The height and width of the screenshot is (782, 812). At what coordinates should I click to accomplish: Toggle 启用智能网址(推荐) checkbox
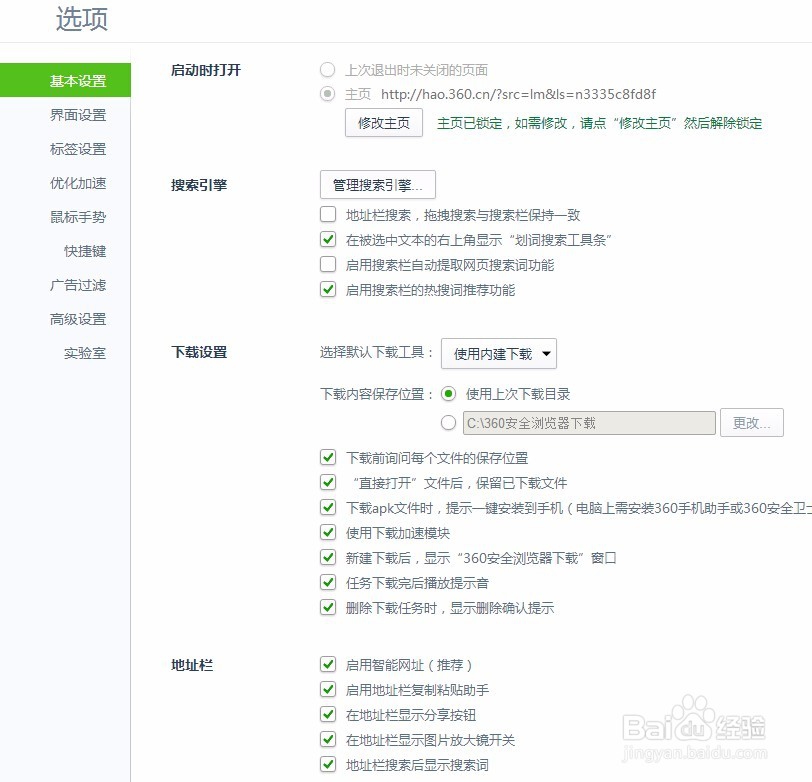(328, 664)
